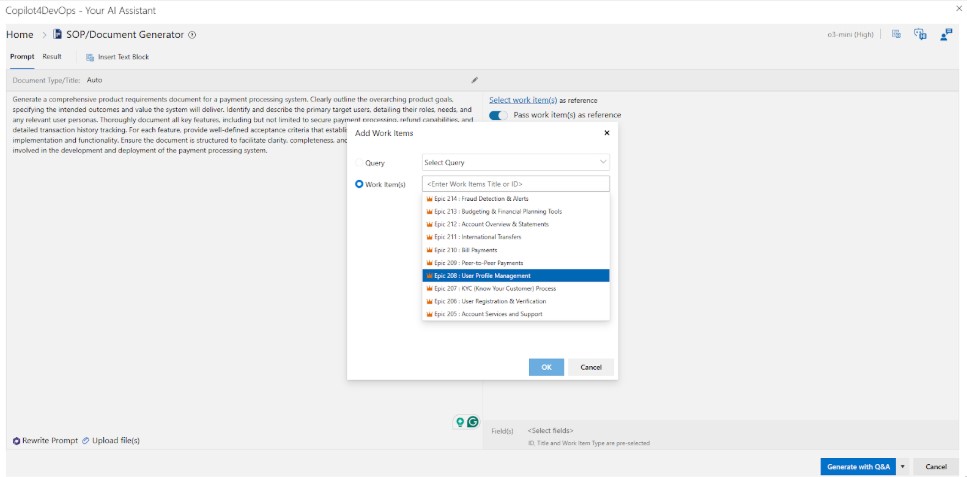Click the crown icon of Epic 205
This screenshot has height=477, width=967.
tap(429, 314)
